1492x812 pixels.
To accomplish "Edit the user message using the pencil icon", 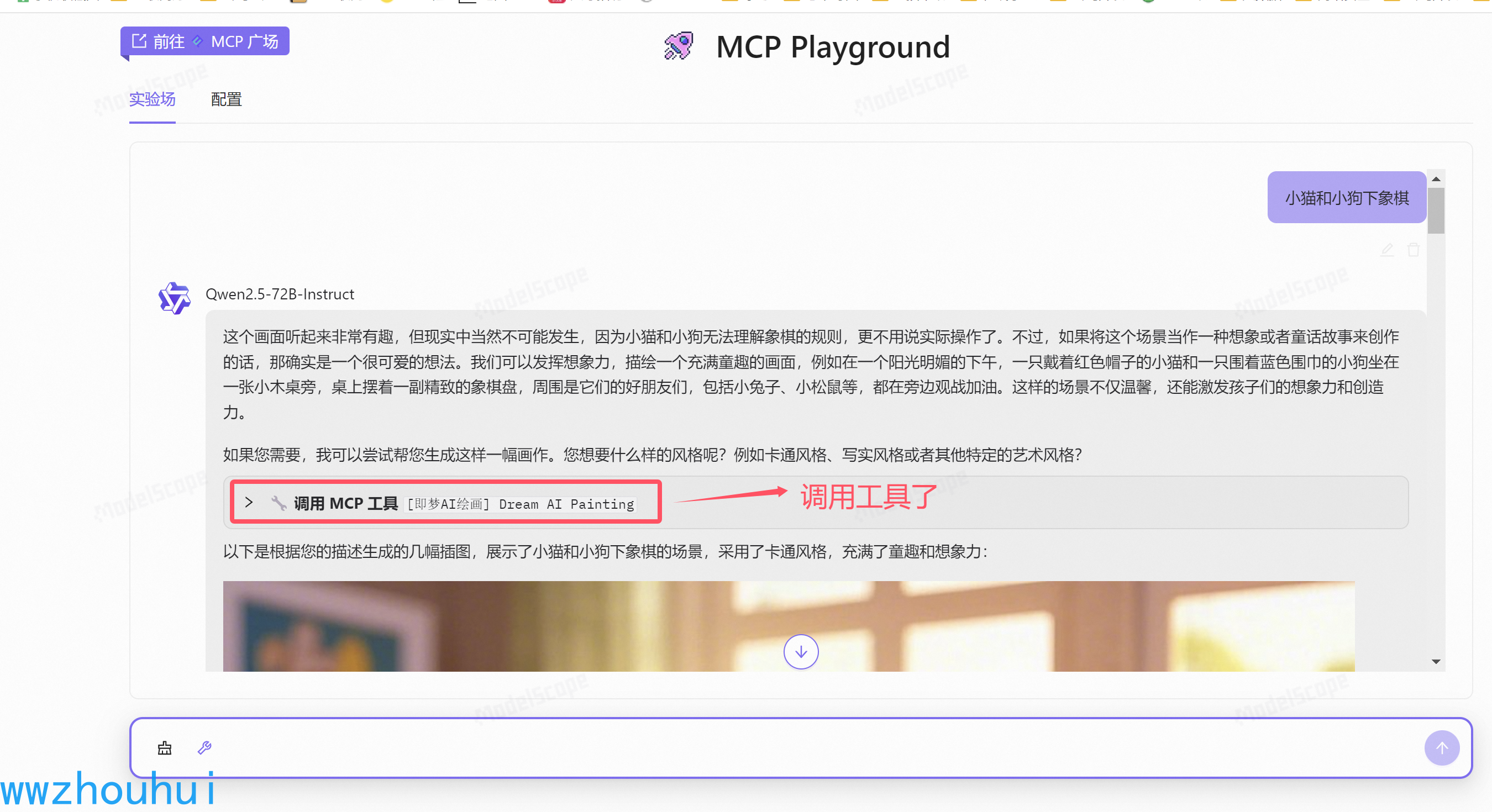I will [1388, 250].
